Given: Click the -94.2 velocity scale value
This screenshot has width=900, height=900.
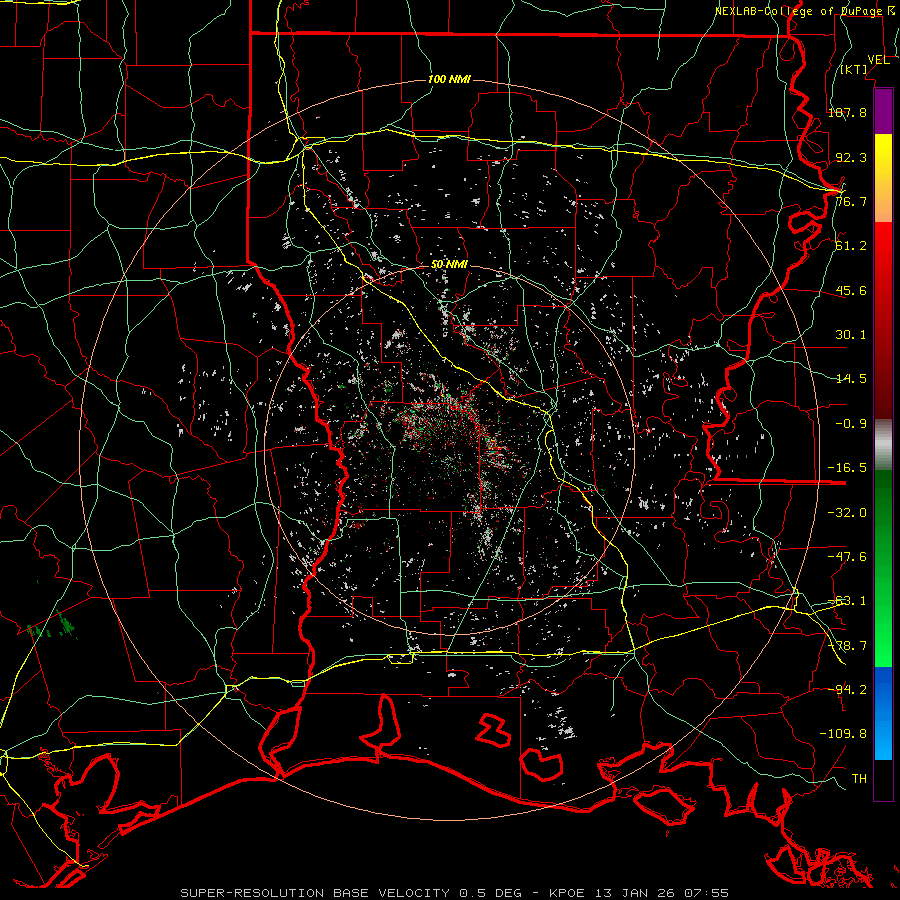Looking at the screenshot, I should (847, 689).
